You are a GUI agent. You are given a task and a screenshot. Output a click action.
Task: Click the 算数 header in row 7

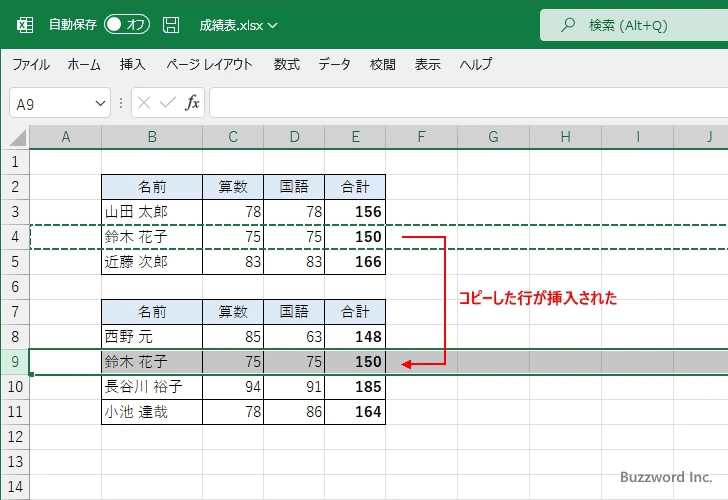click(x=233, y=312)
